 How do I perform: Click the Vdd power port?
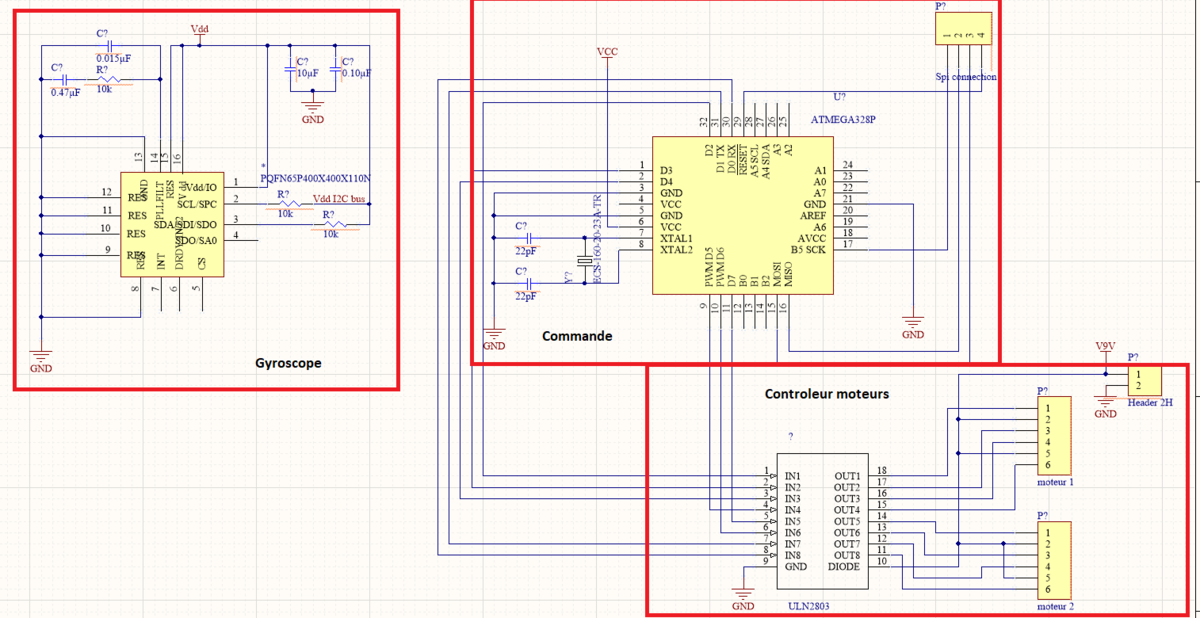(200, 30)
